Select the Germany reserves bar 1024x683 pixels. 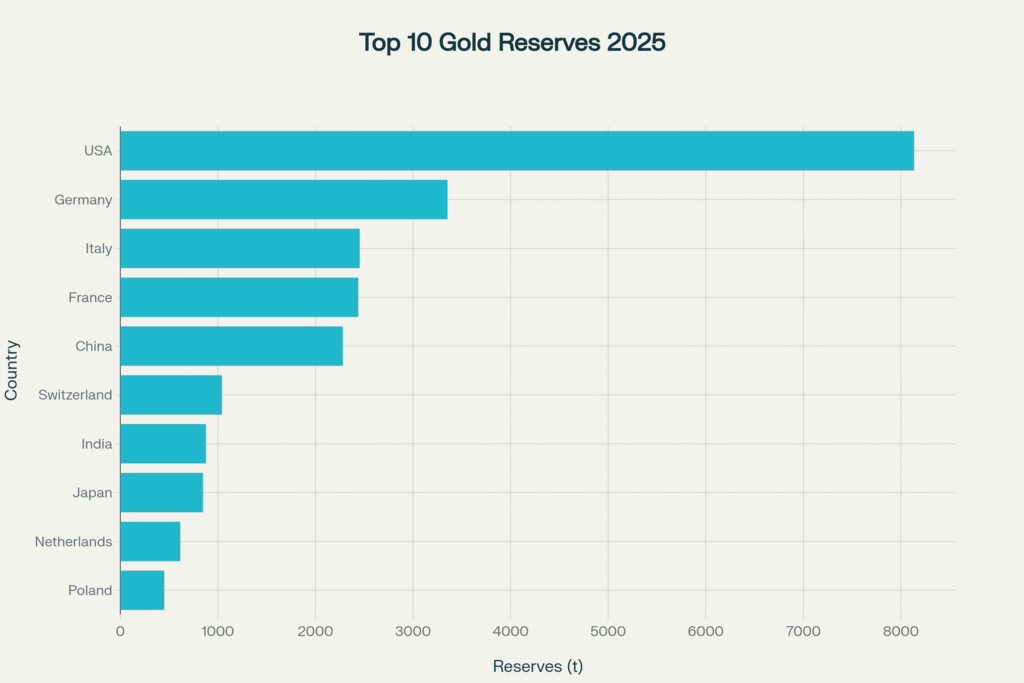pos(283,199)
